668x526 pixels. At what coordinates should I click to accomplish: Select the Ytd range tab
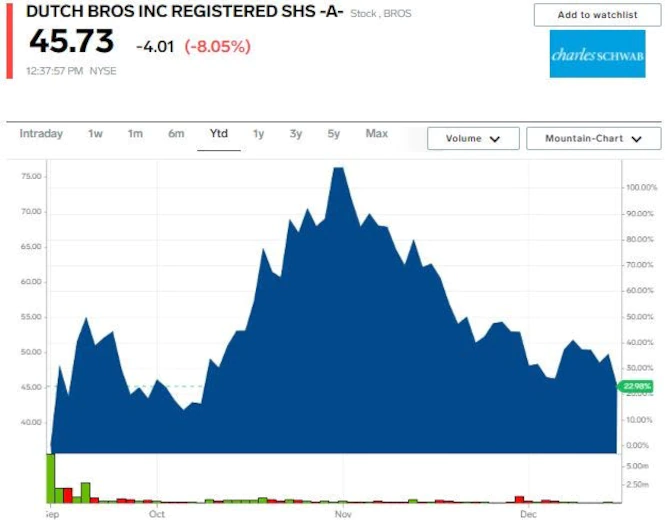point(219,134)
